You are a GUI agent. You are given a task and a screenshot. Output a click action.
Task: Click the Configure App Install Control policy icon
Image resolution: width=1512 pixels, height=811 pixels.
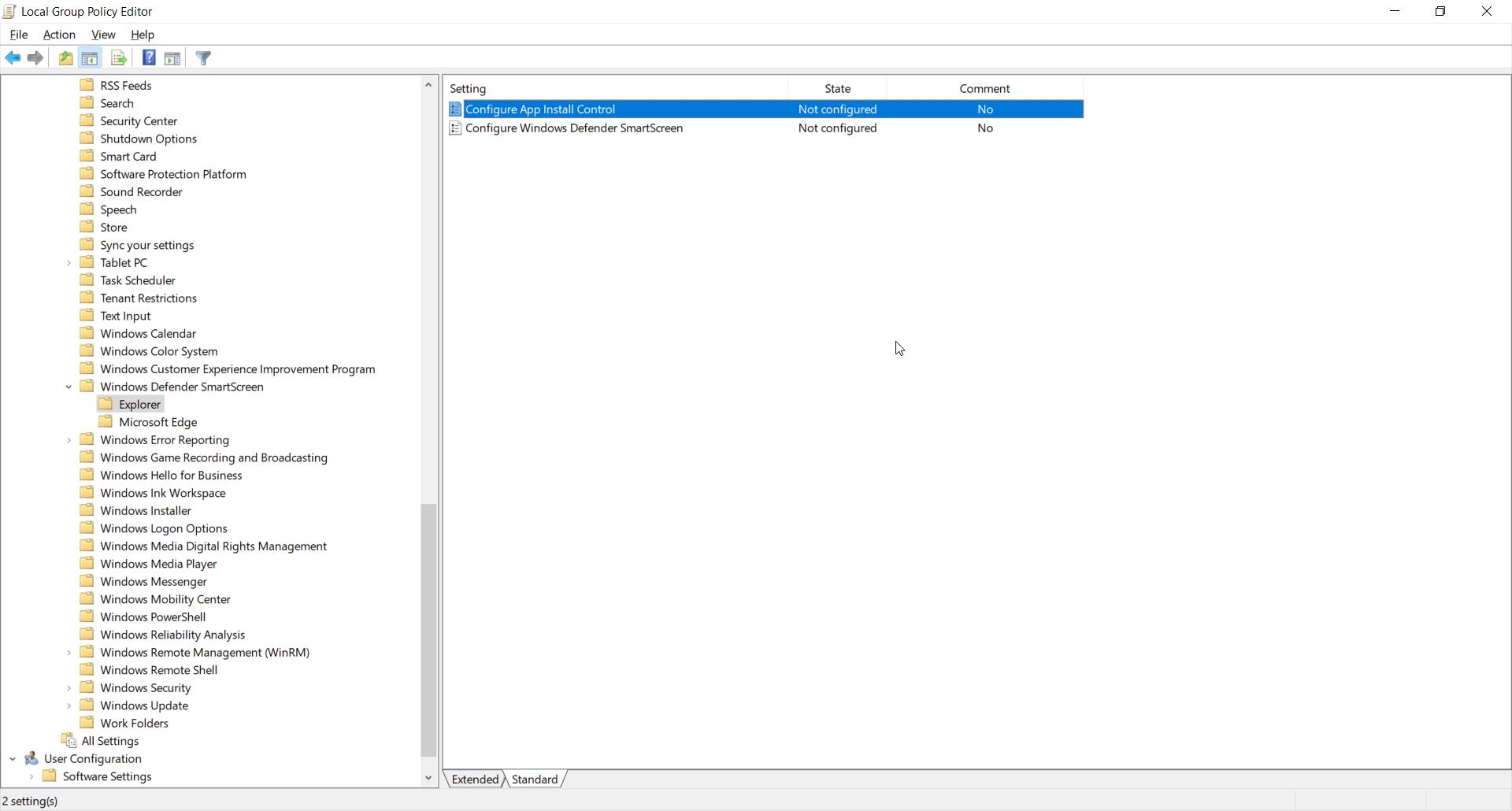pyautogui.click(x=455, y=109)
